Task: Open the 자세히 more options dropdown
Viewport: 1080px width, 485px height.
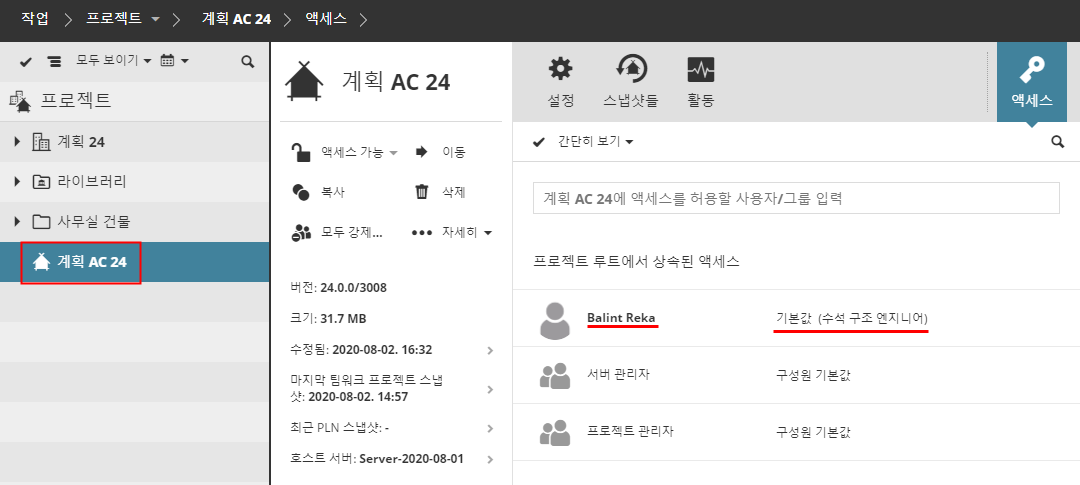Action: coord(453,232)
